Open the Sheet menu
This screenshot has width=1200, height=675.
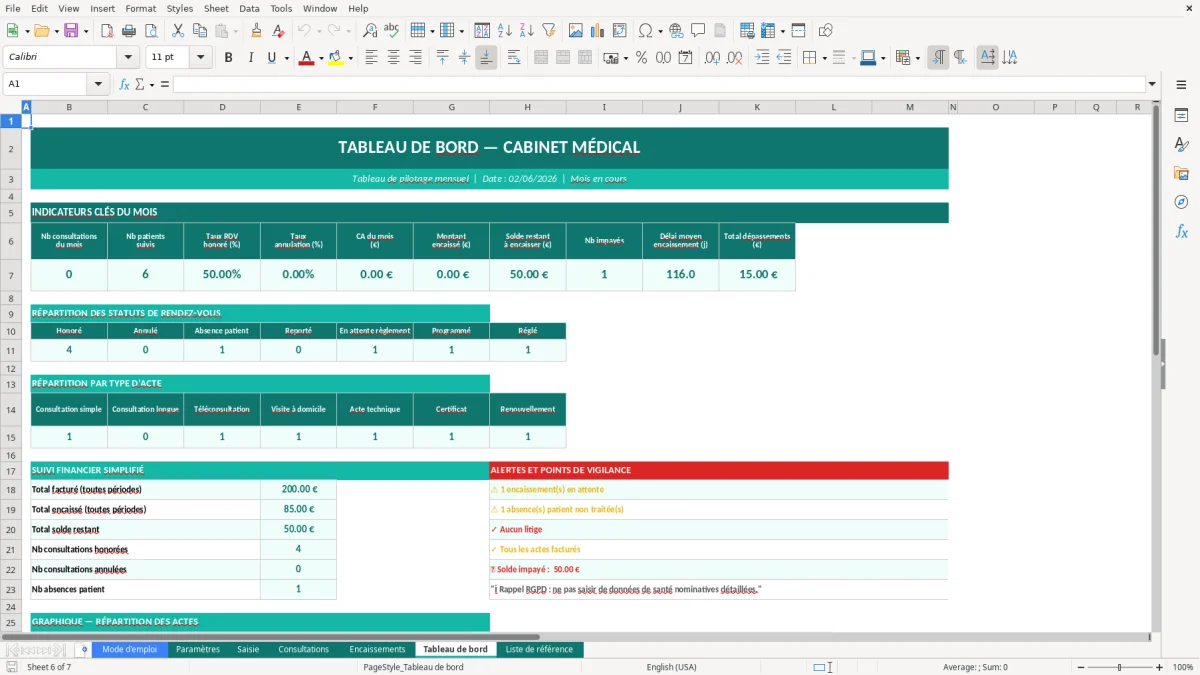pos(216,8)
